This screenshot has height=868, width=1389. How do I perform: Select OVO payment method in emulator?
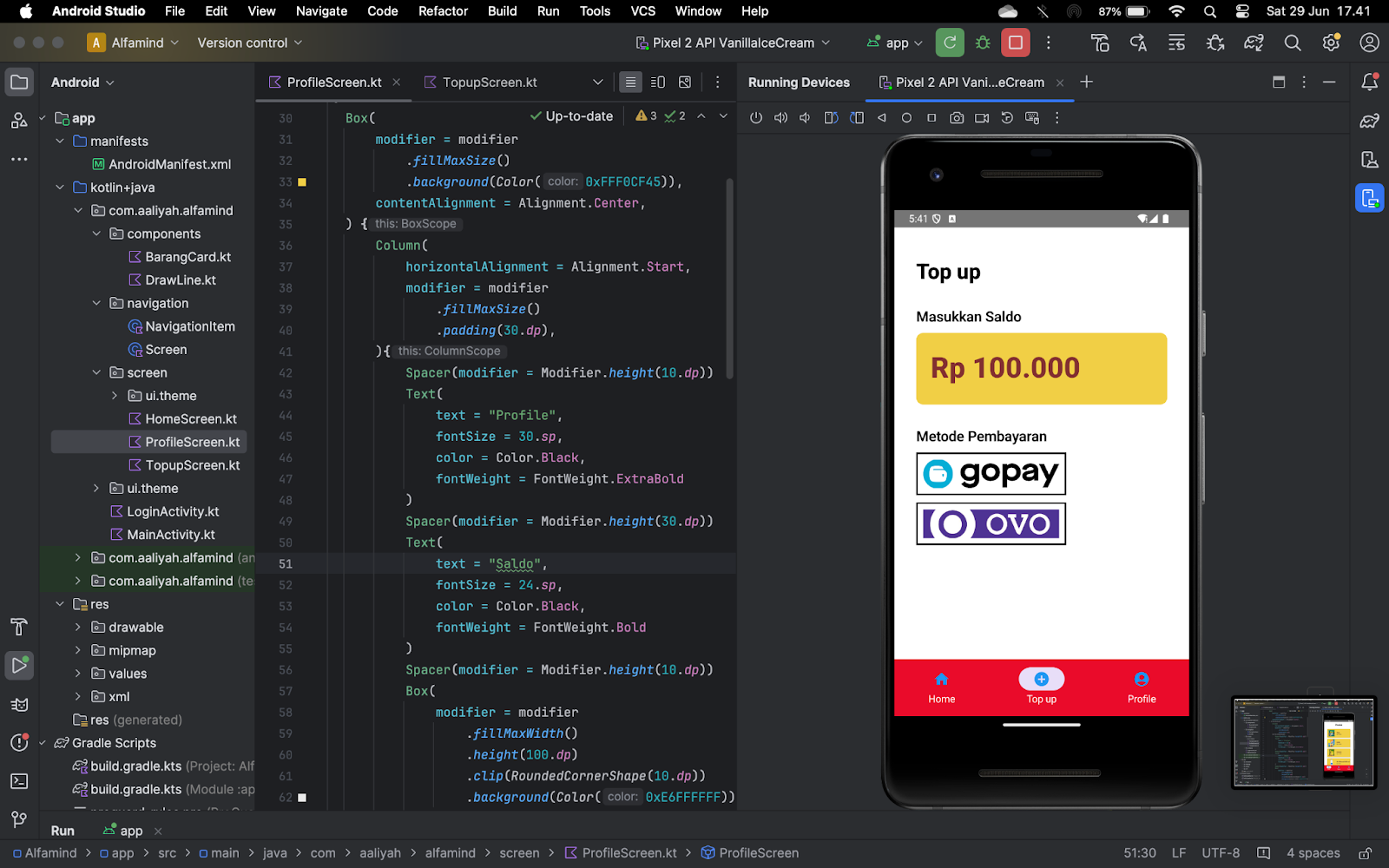[x=991, y=524]
